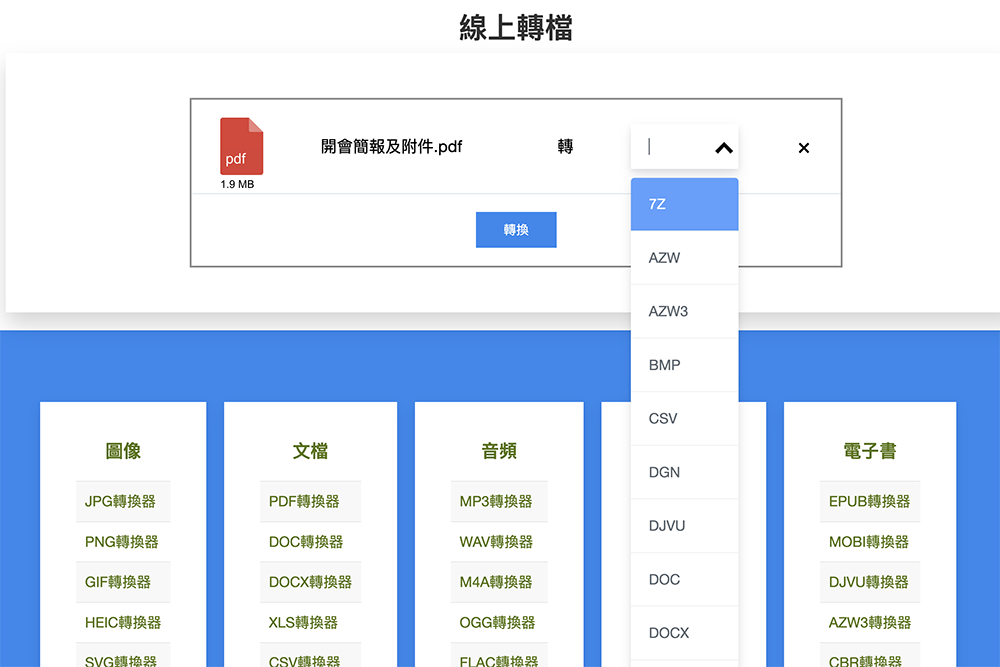Open the JPG轉換器 link
The width and height of the screenshot is (1000, 667).
coord(122,501)
